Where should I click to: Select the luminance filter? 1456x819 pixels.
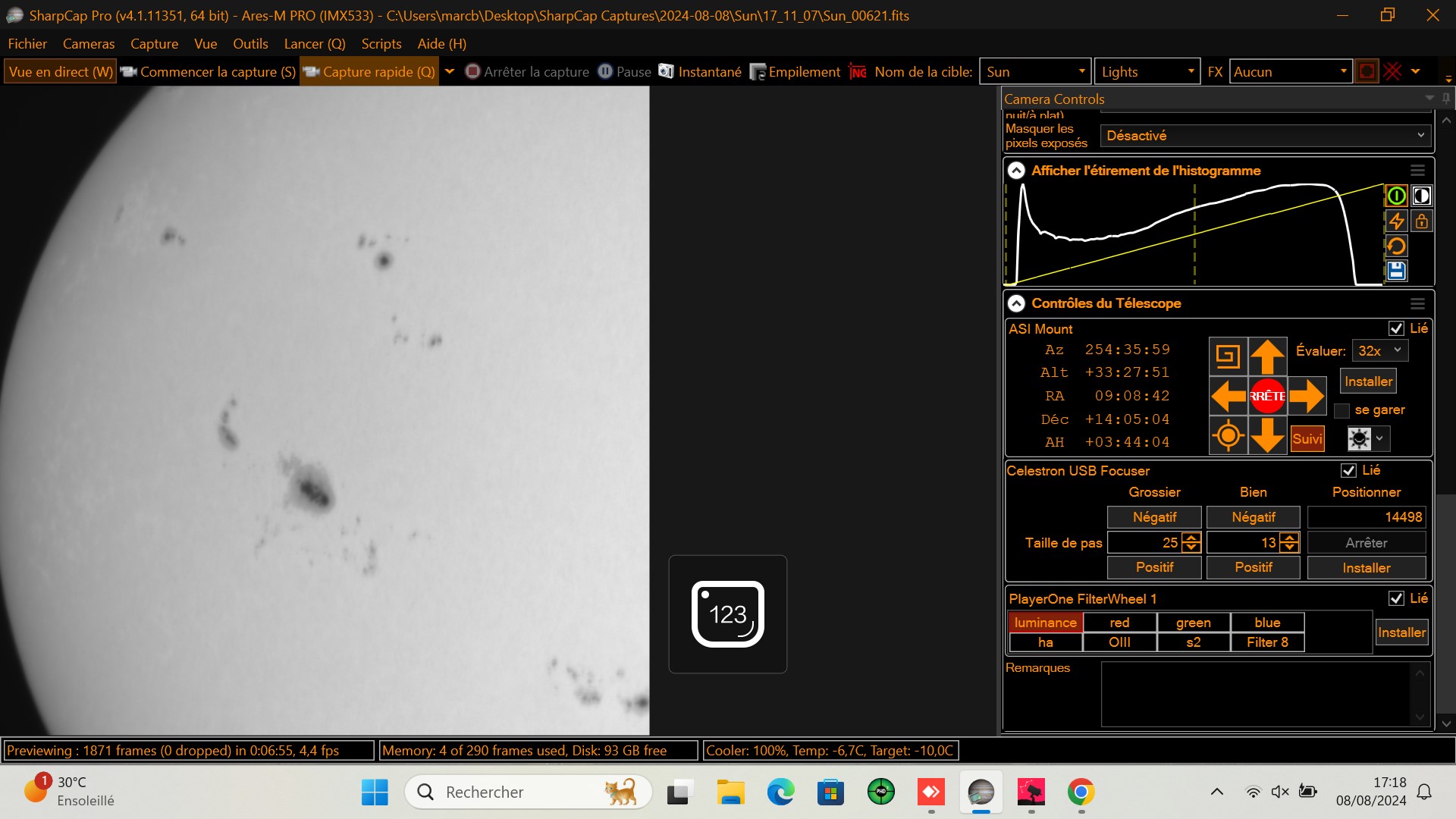click(x=1046, y=623)
